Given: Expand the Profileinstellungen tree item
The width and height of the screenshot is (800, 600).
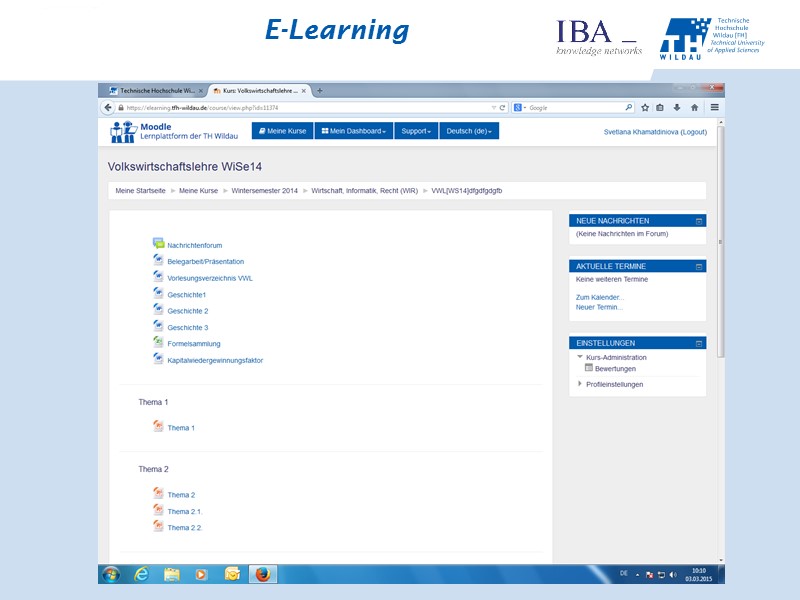Looking at the screenshot, I should pos(581,383).
